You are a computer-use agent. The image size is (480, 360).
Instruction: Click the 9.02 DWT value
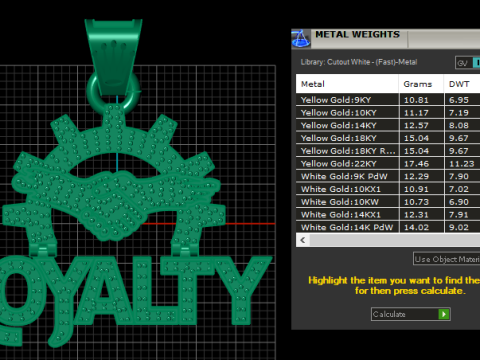click(x=459, y=227)
